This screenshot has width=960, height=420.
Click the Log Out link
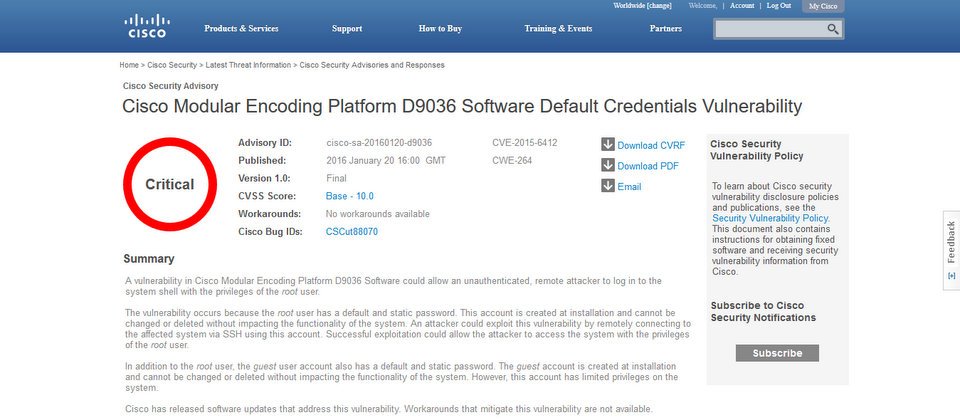(779, 6)
